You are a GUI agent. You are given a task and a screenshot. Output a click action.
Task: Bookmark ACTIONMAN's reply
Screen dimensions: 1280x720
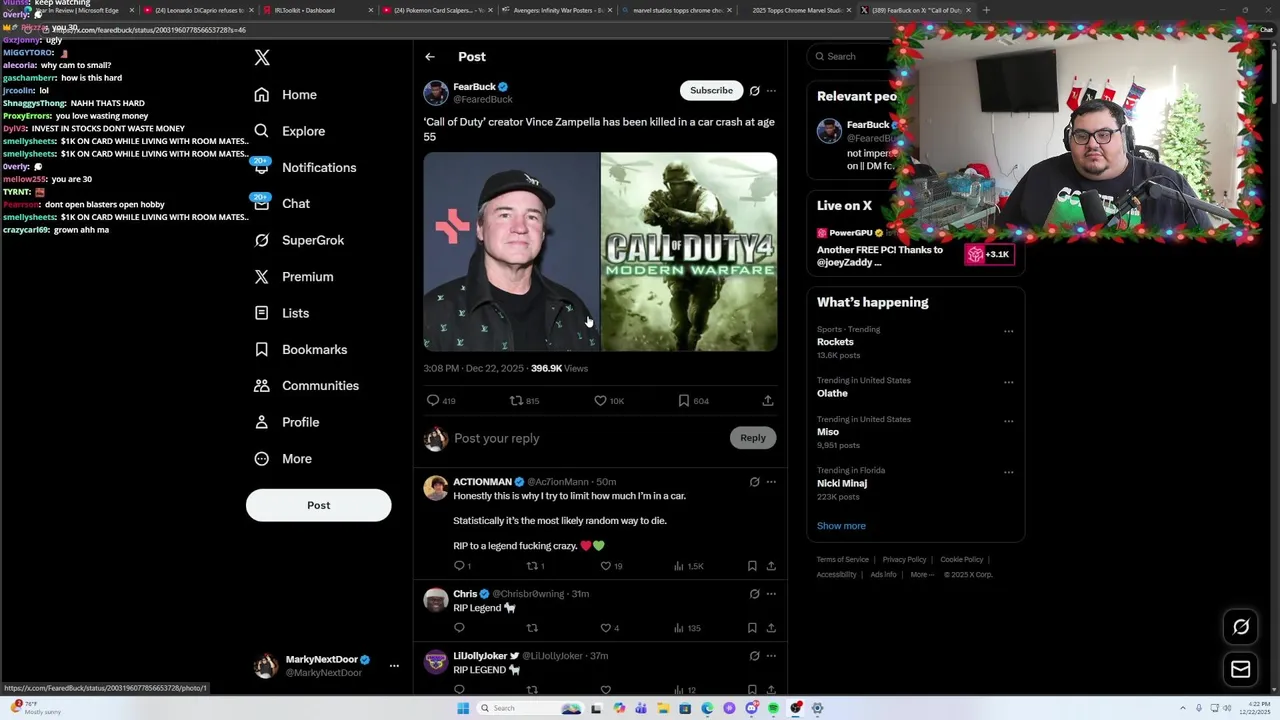tap(752, 566)
